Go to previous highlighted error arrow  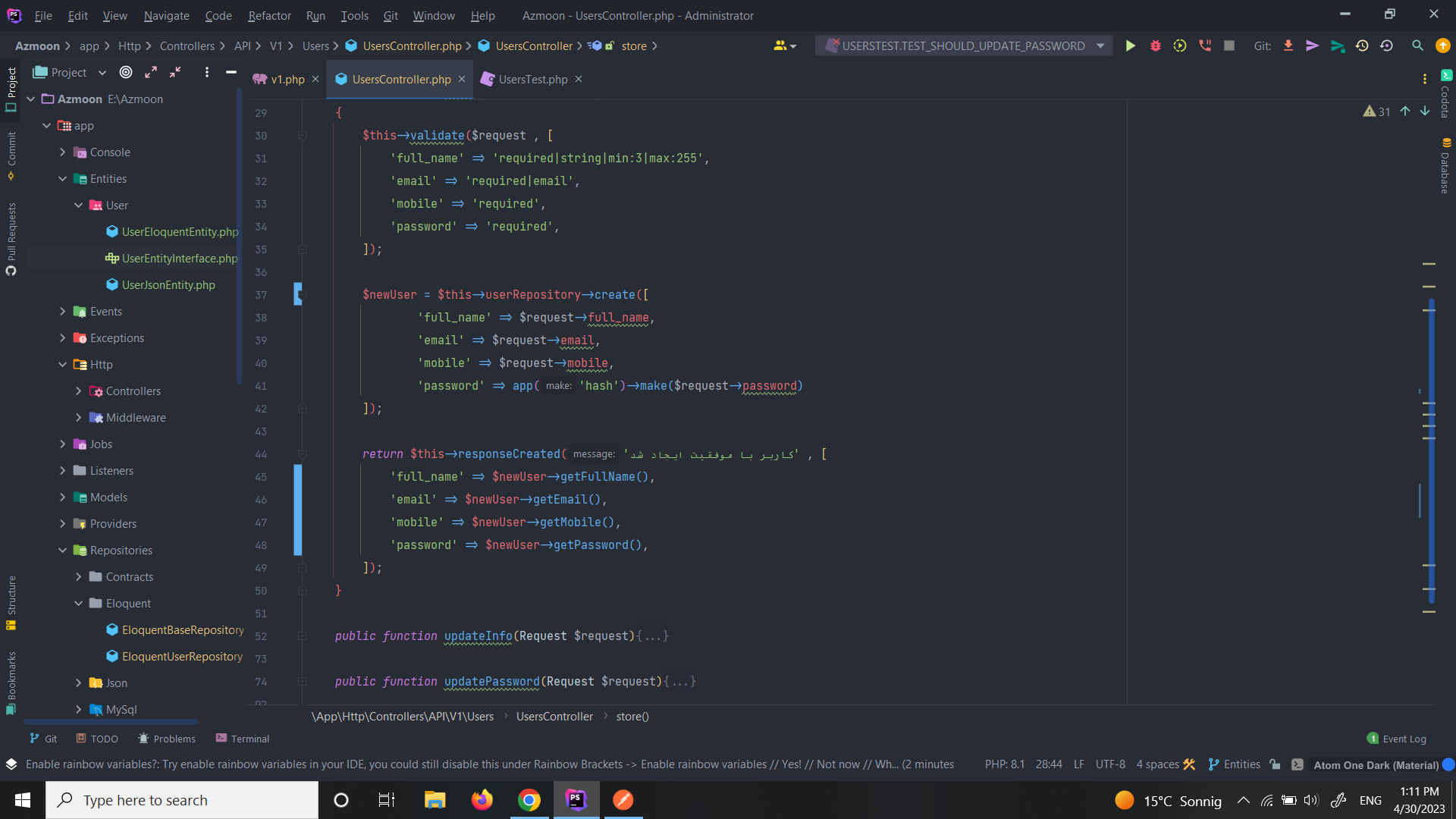(1405, 111)
